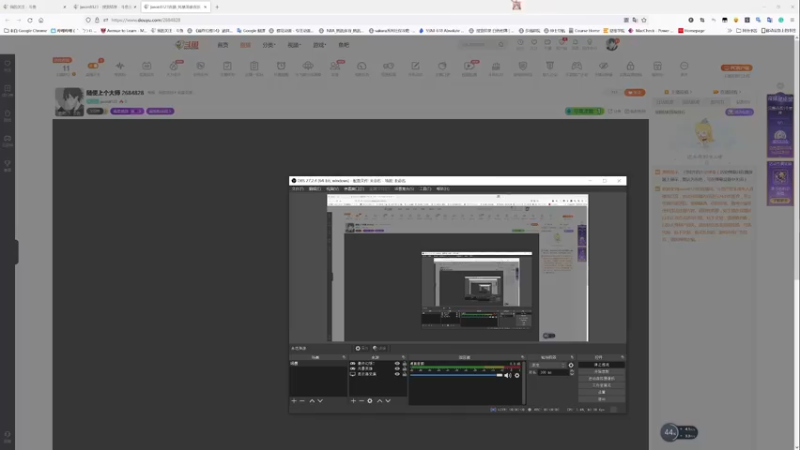This screenshot has height=450, width=800.
Task: Mute the desktop audio speaker icon in OBS mixer
Action: click(x=508, y=376)
